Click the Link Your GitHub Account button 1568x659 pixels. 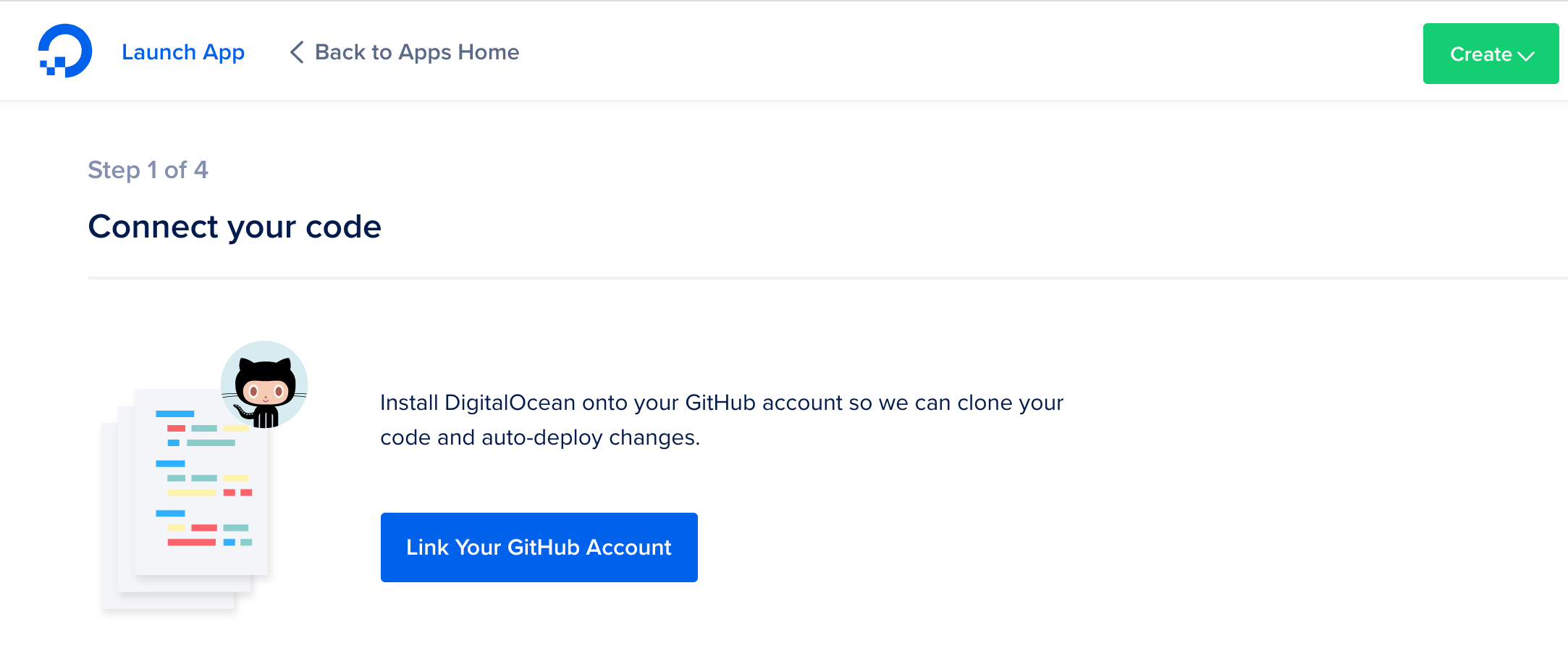tap(539, 547)
